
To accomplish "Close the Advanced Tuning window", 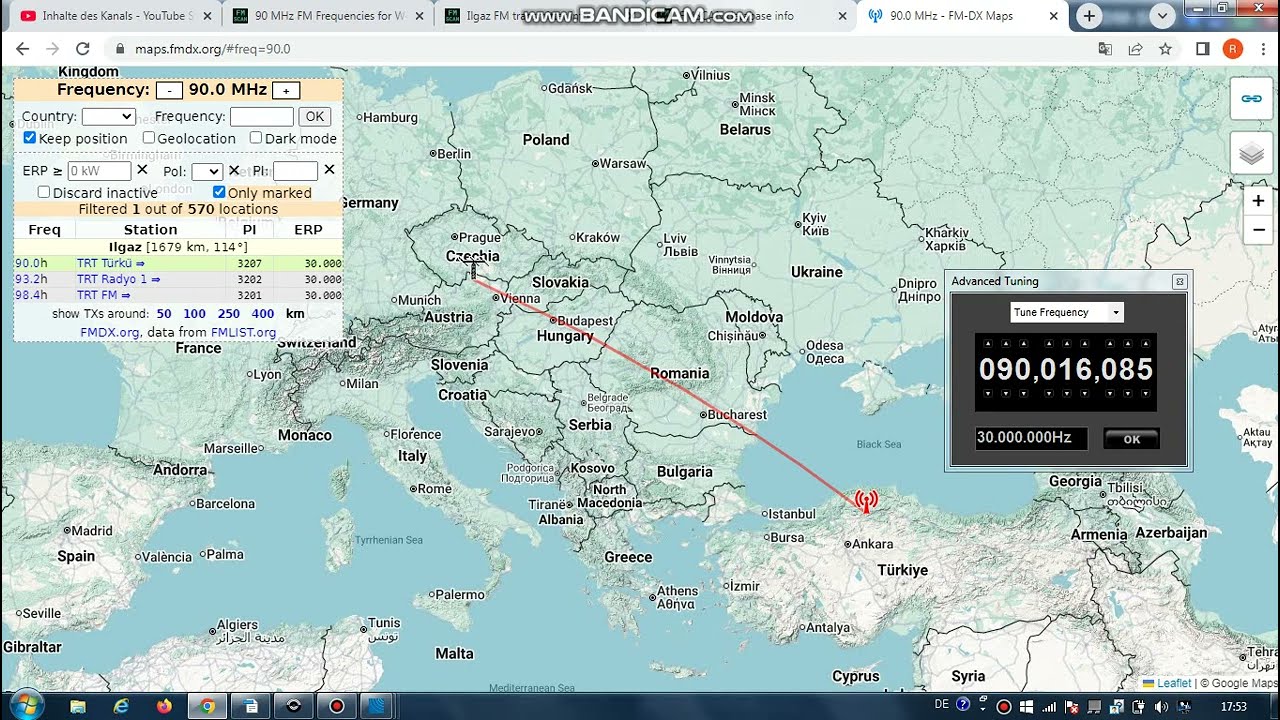I will pyautogui.click(x=1179, y=282).
